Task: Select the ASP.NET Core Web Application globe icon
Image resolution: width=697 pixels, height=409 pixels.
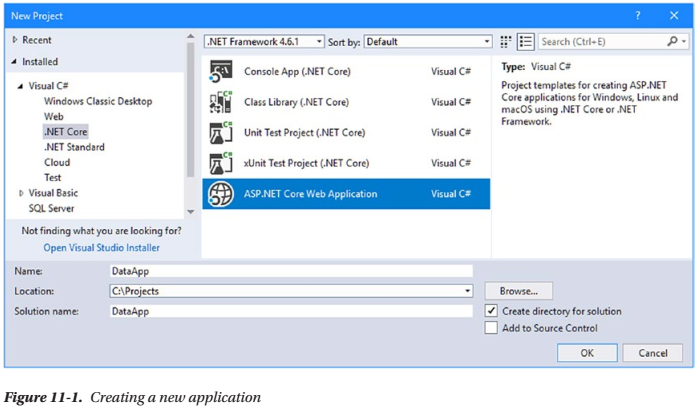Action: pos(220,194)
